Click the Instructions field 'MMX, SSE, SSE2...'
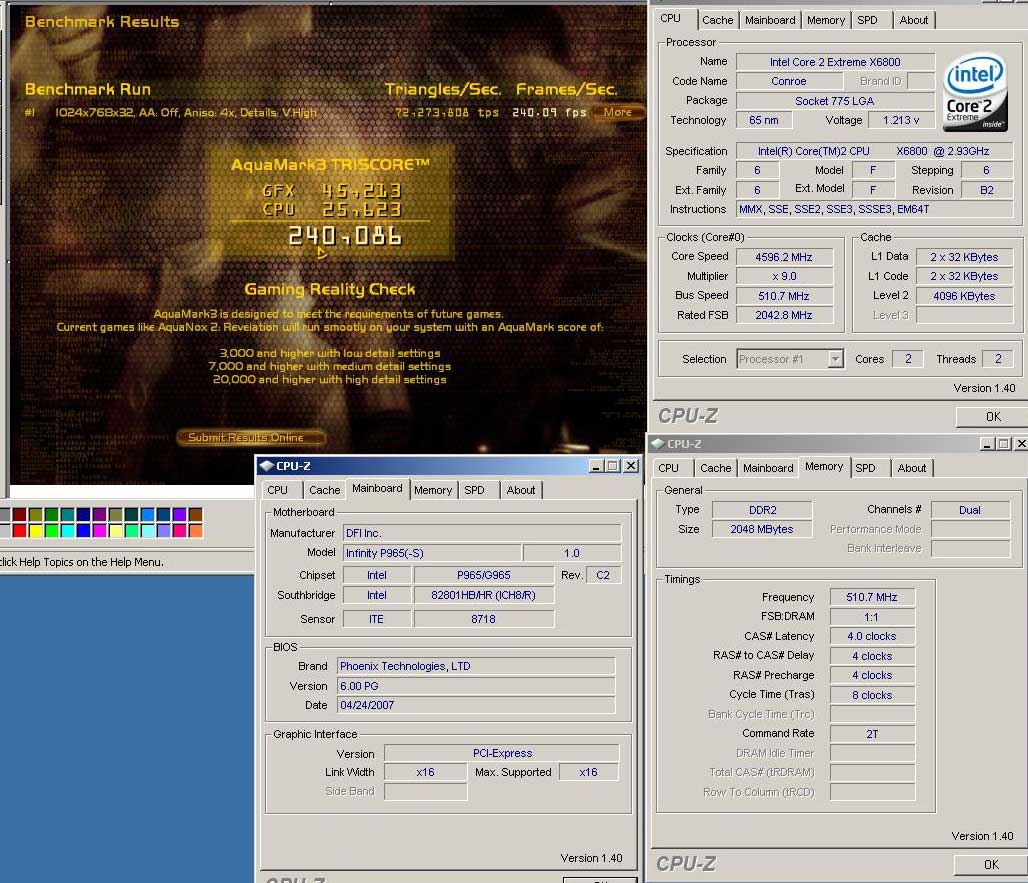Image resolution: width=1028 pixels, height=883 pixels. coord(875,209)
